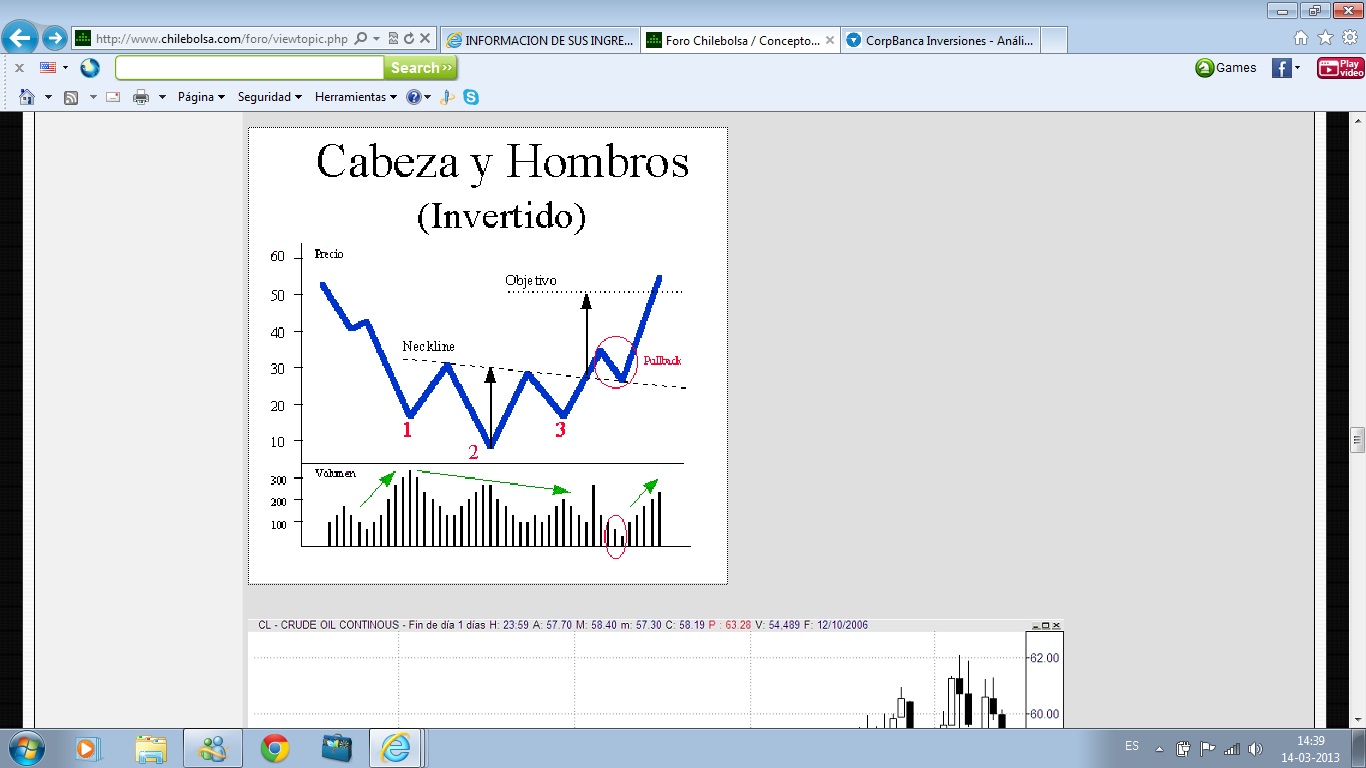Click the globe icon in the search toolbar
Viewport: 1366px width, 768px height.
coord(90,68)
